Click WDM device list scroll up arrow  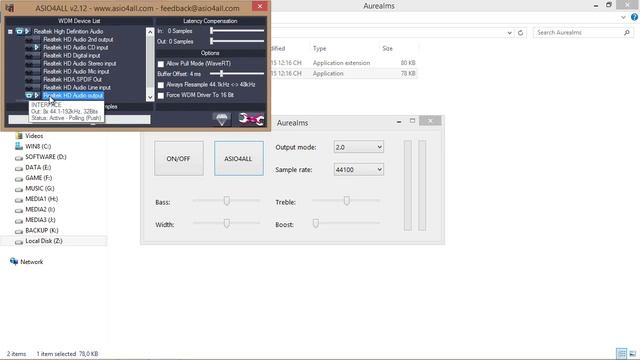(x=150, y=32)
